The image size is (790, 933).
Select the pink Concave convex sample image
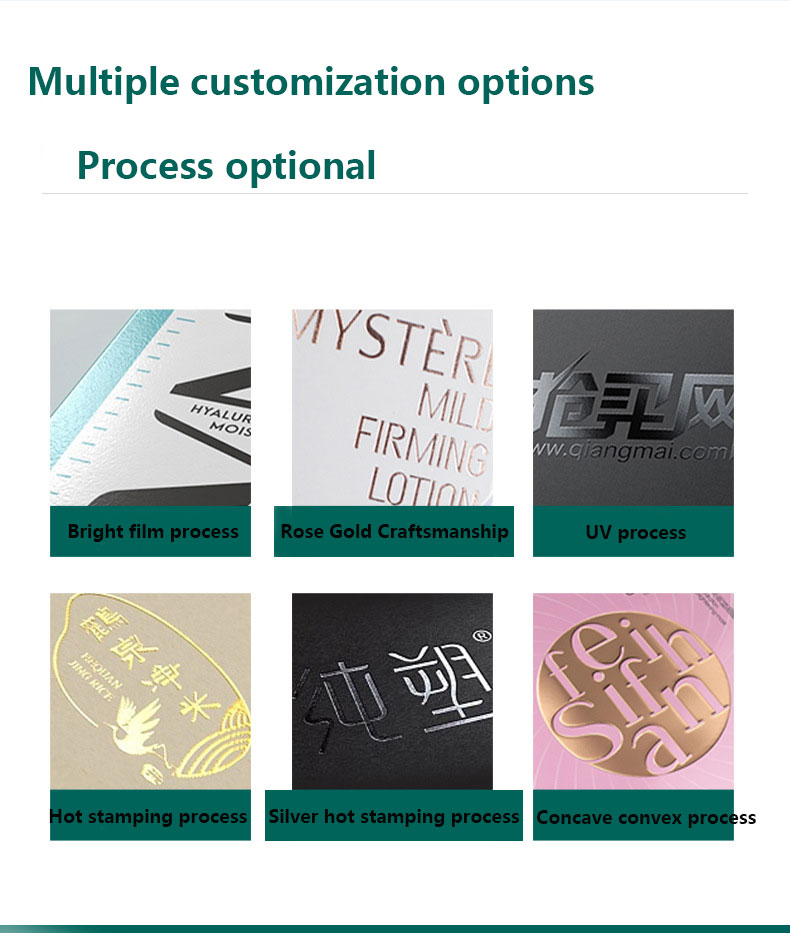pos(633,691)
